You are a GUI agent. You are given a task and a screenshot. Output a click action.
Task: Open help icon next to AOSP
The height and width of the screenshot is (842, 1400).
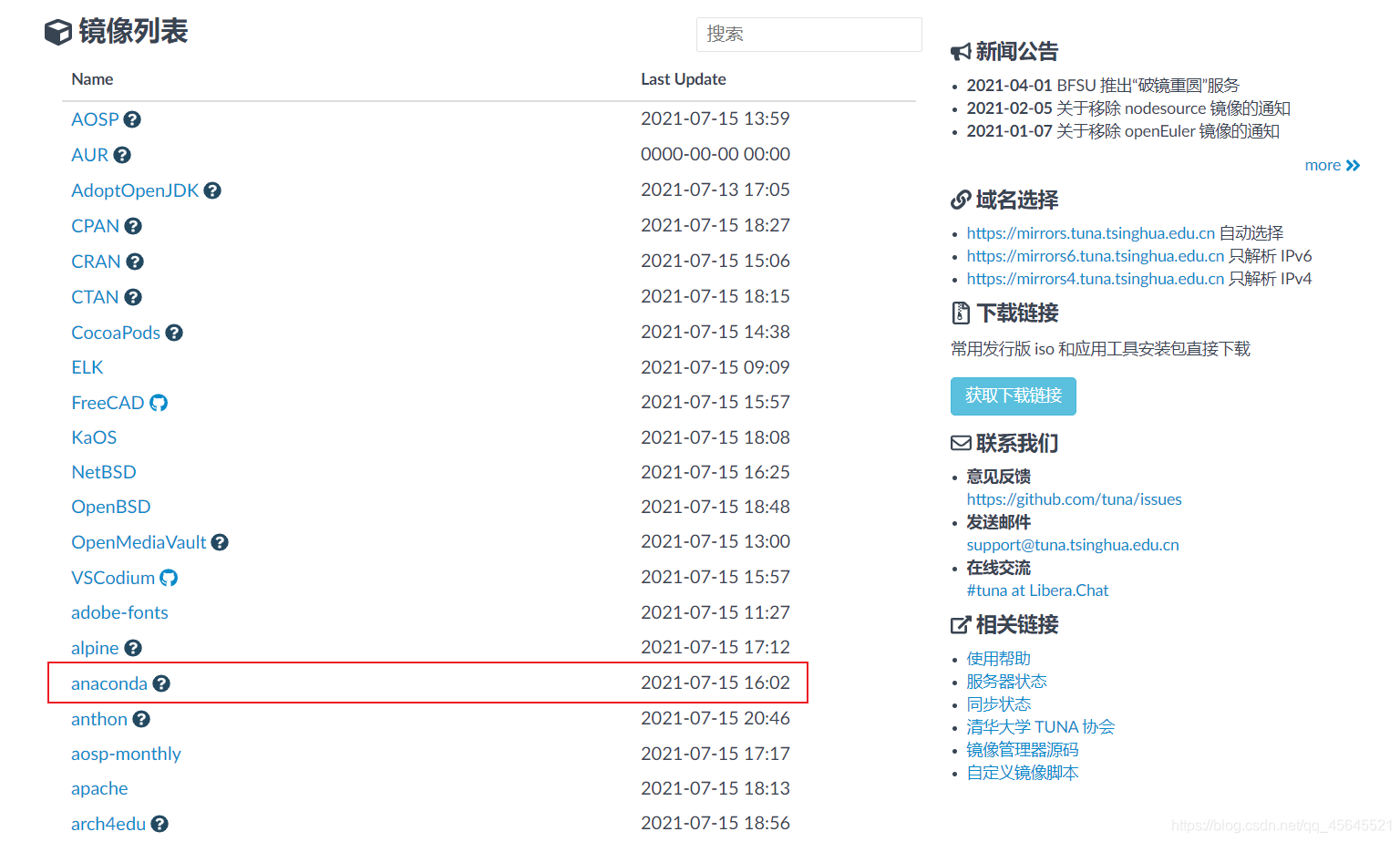coord(132,119)
